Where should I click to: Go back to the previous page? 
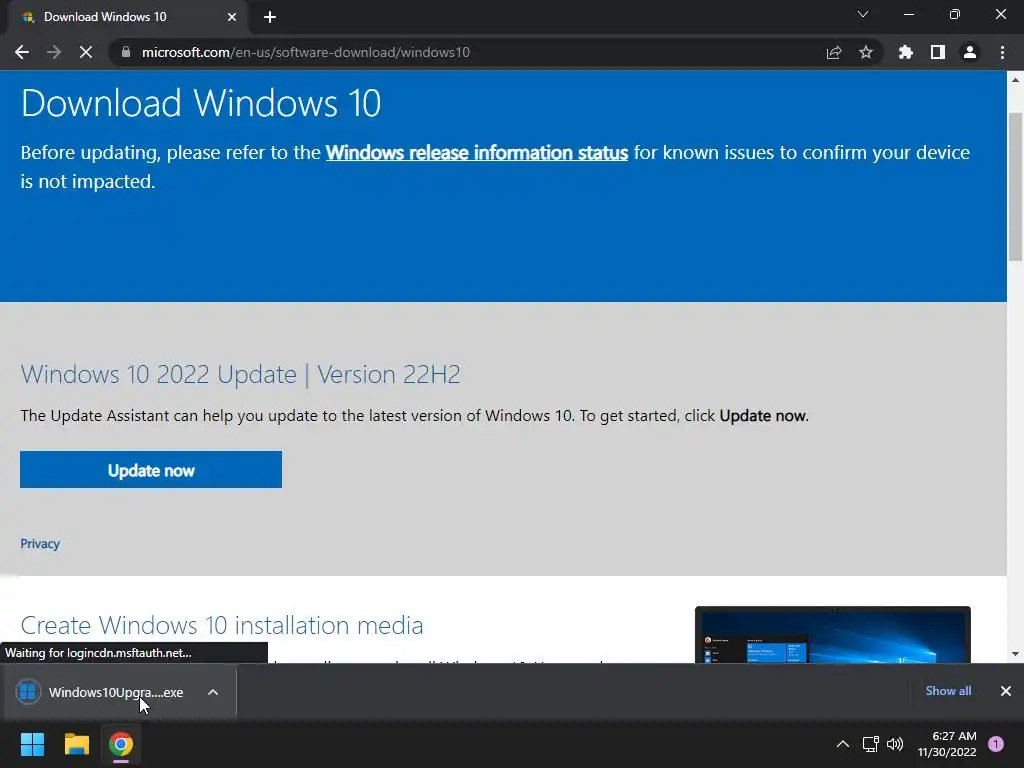22,52
